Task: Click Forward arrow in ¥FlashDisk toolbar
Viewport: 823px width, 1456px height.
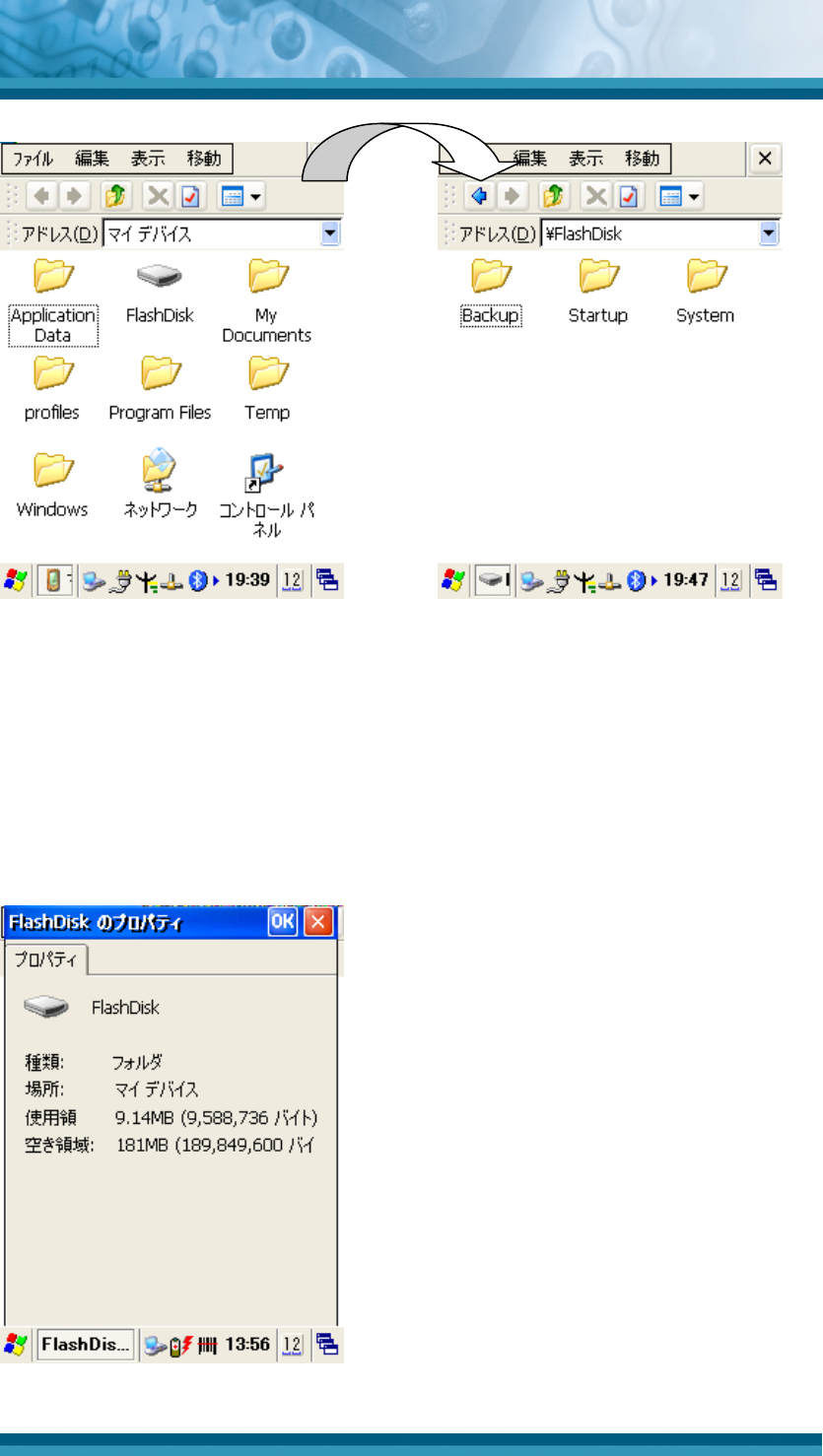Action: [512, 196]
